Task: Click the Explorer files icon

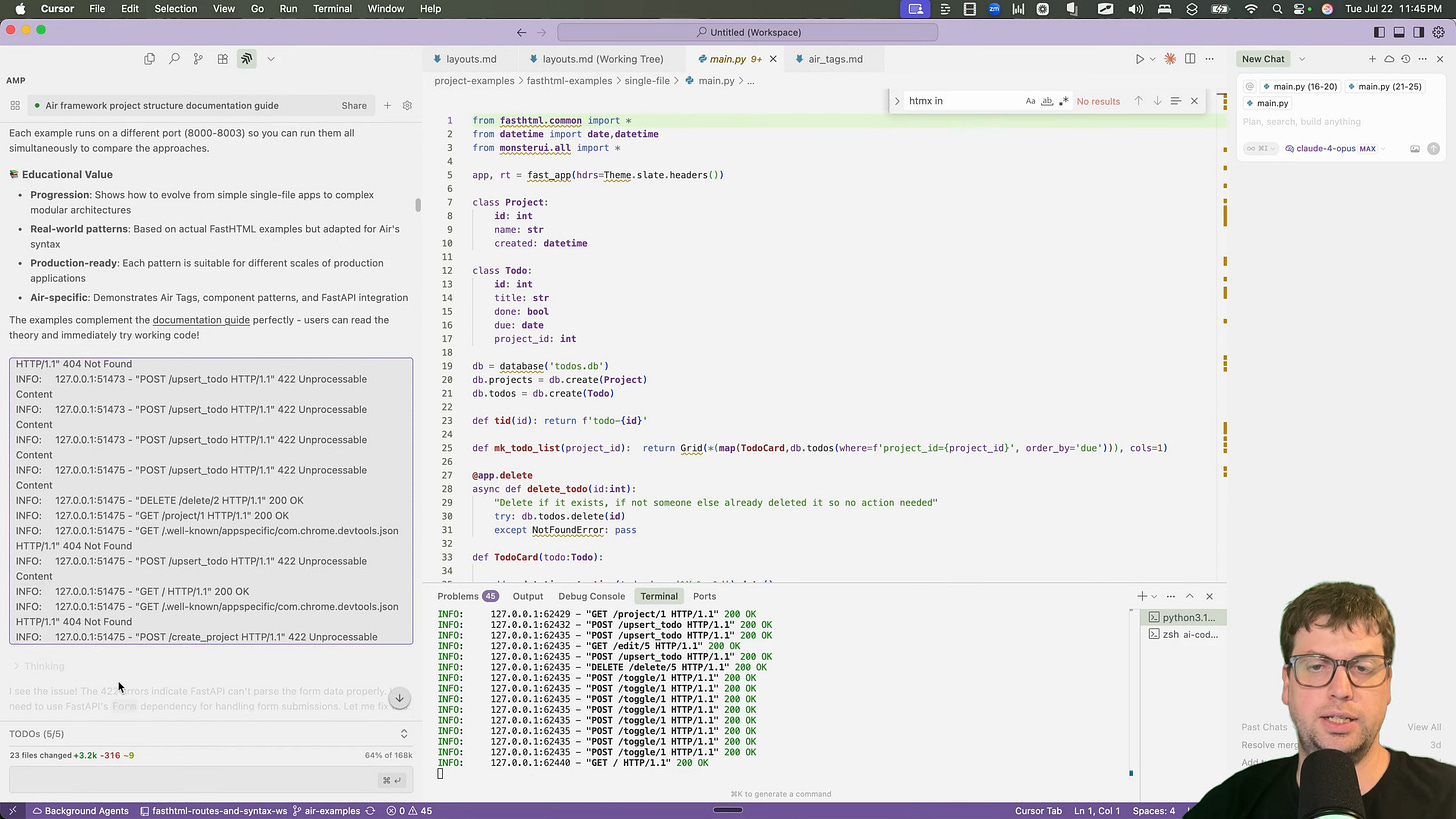Action: click(x=150, y=59)
